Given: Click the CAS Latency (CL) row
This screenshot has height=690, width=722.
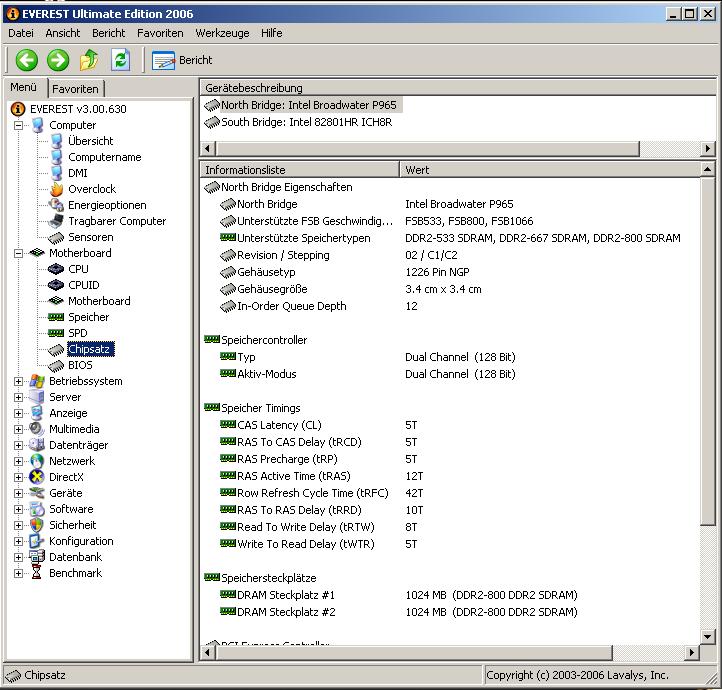Looking at the screenshot, I should (451, 425).
